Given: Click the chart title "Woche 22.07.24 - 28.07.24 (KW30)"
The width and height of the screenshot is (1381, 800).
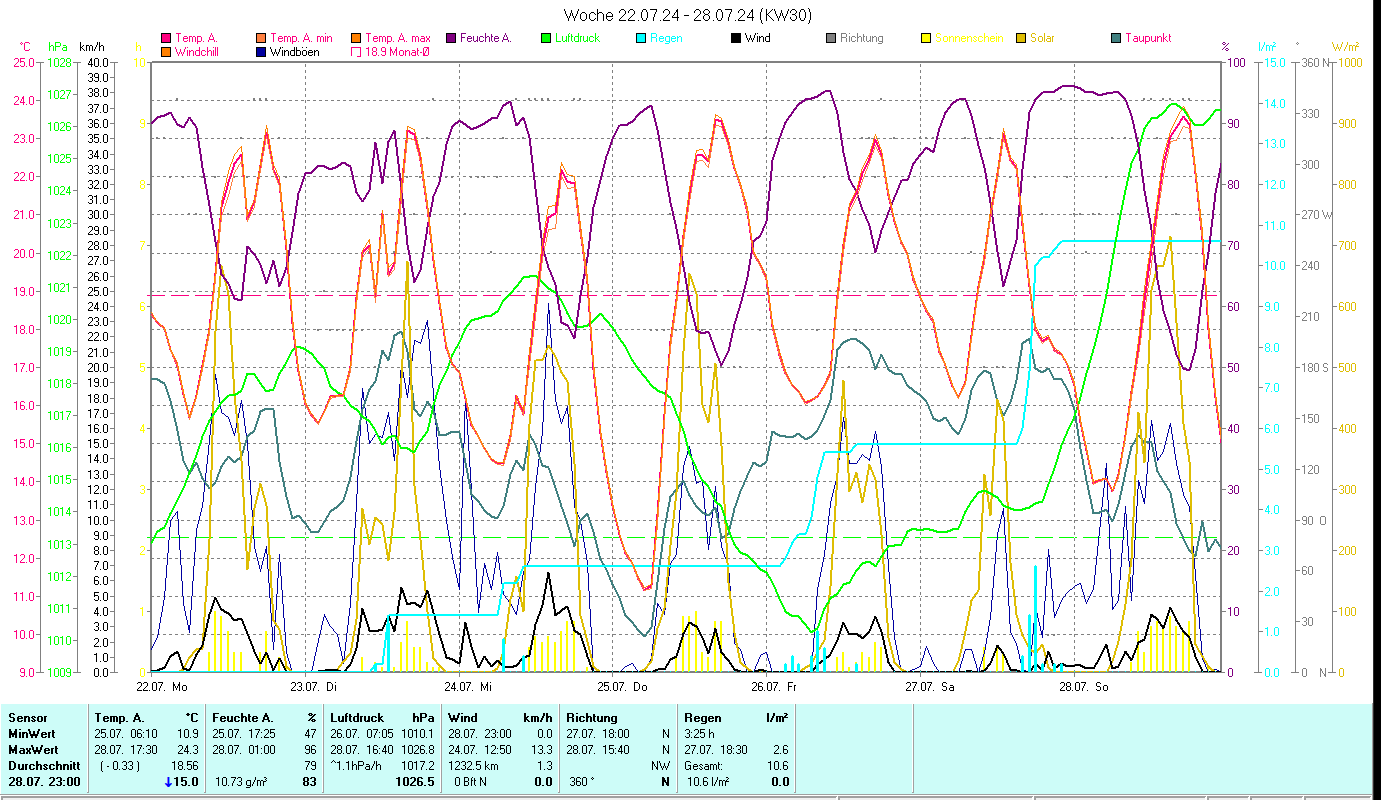Looking at the screenshot, I should [688, 15].
